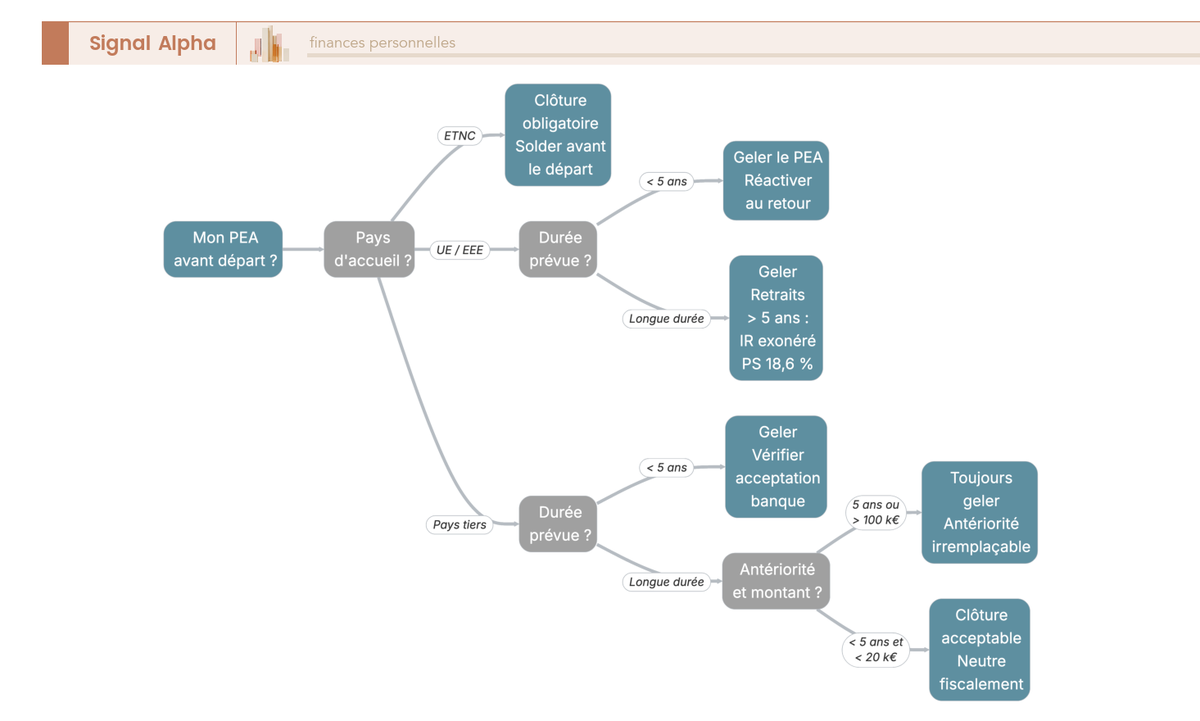Select the IR exonéré PS 18,6 % node
1200x721 pixels.
(x=776, y=318)
